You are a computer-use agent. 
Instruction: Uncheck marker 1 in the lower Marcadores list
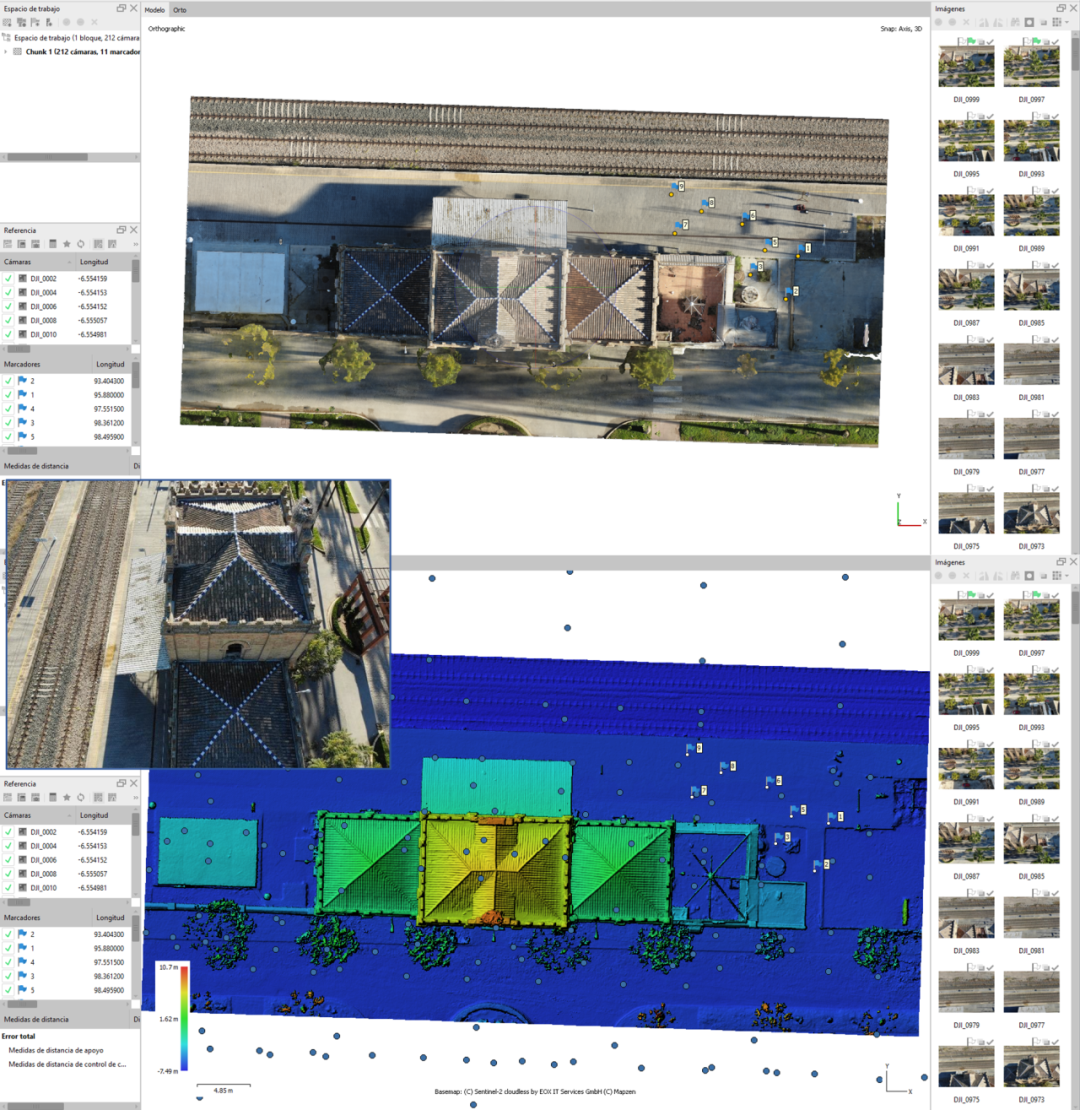pyautogui.click(x=8, y=949)
